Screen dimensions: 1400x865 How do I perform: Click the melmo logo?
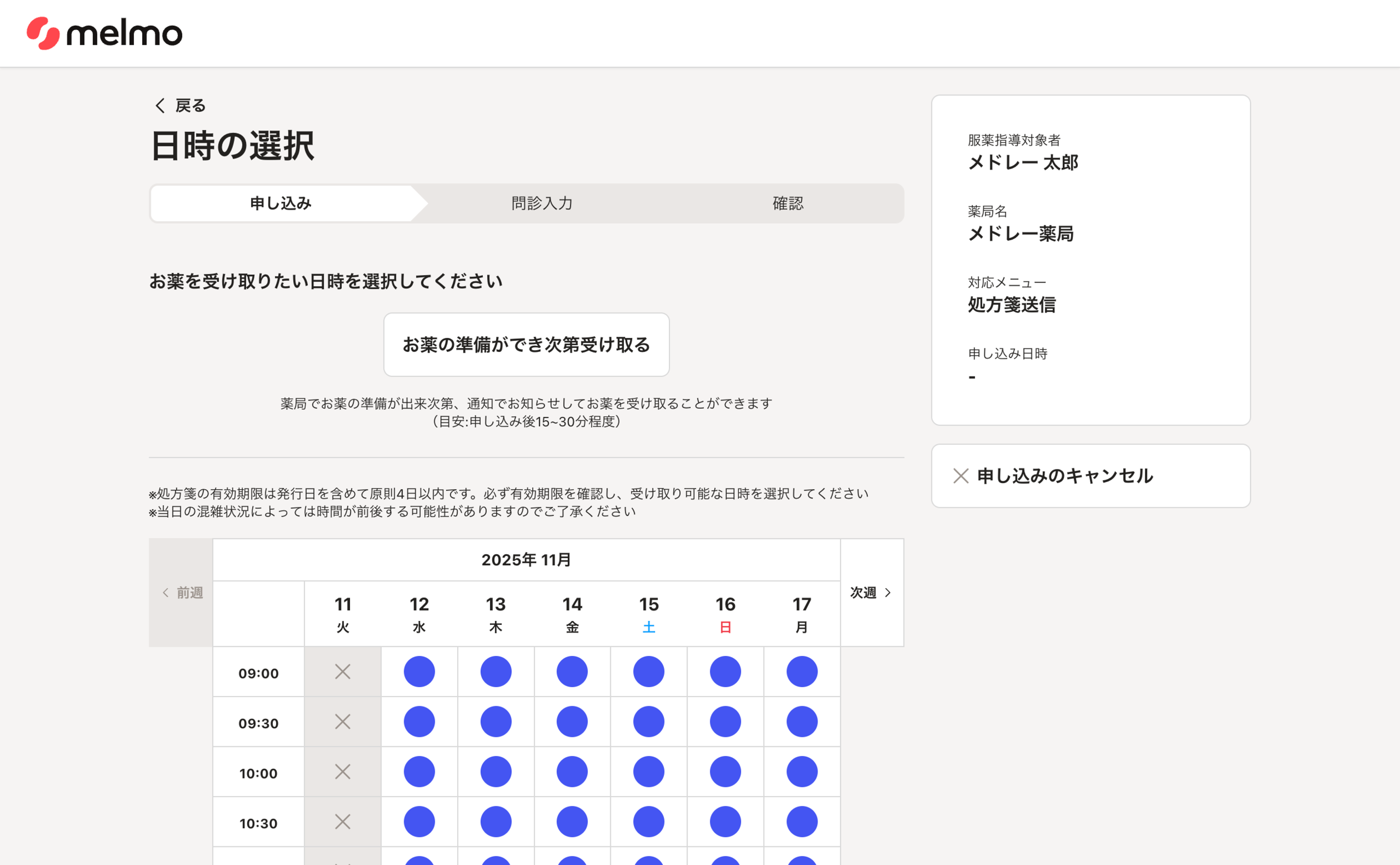[104, 33]
